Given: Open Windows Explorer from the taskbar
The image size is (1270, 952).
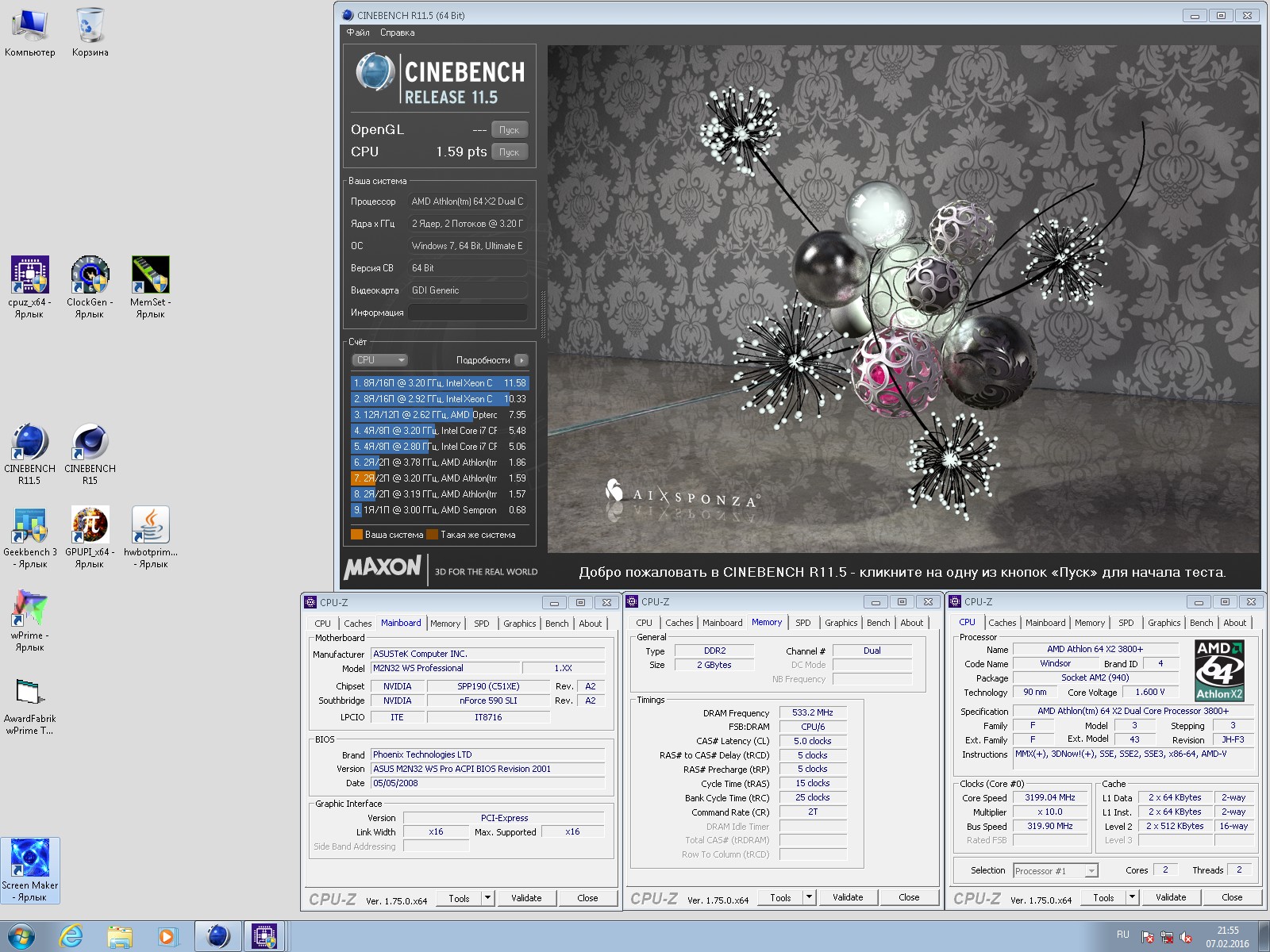Looking at the screenshot, I should click(120, 937).
